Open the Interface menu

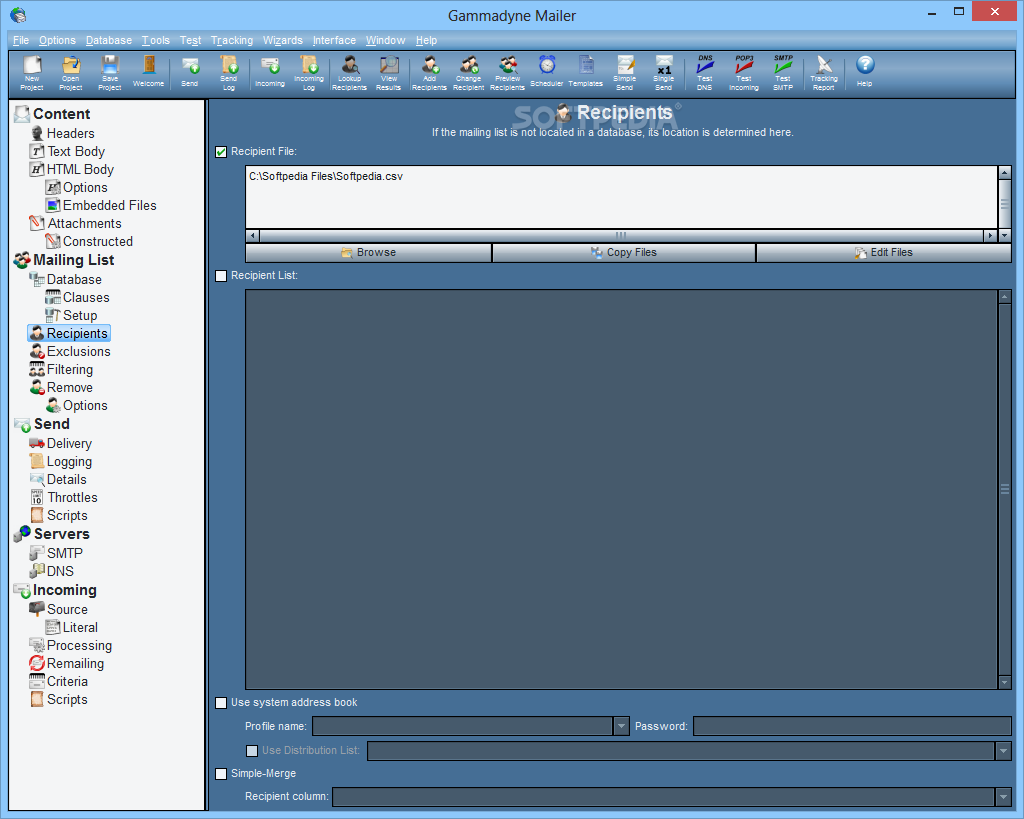click(x=334, y=40)
